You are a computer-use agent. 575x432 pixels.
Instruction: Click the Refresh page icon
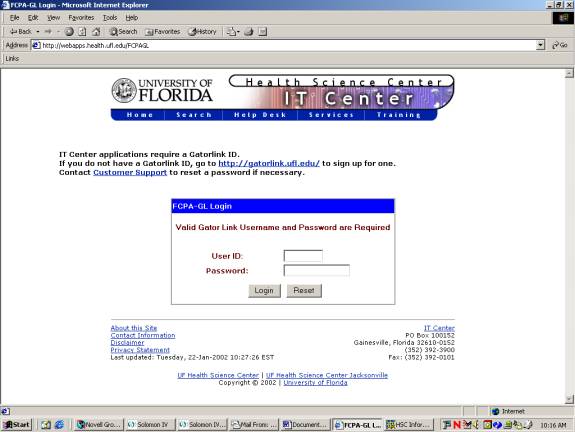pyautogui.click(x=82, y=32)
